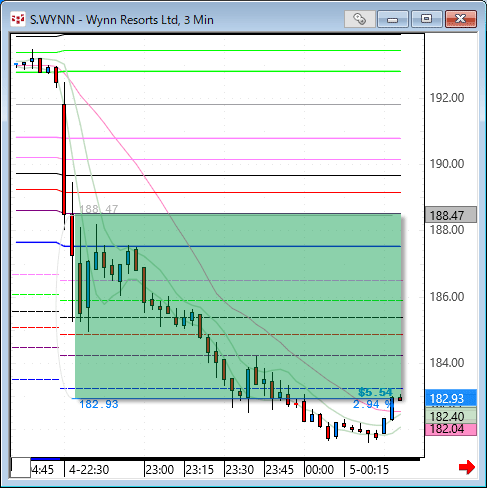Click the 23:15 time axis label
Viewport: 487px width, 488px height.
(x=199, y=470)
